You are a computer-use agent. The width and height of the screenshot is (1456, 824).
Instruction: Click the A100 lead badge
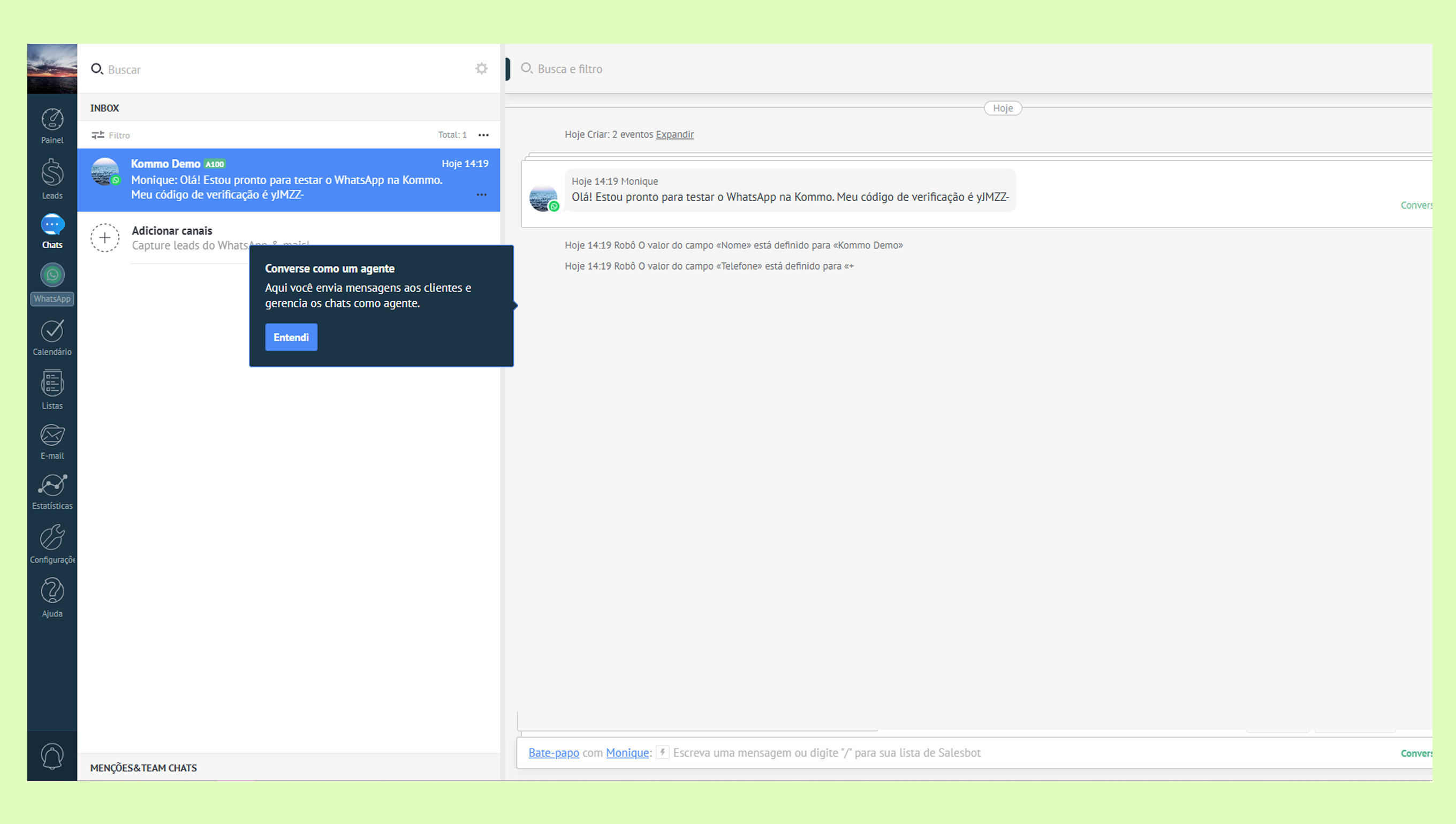click(x=215, y=164)
